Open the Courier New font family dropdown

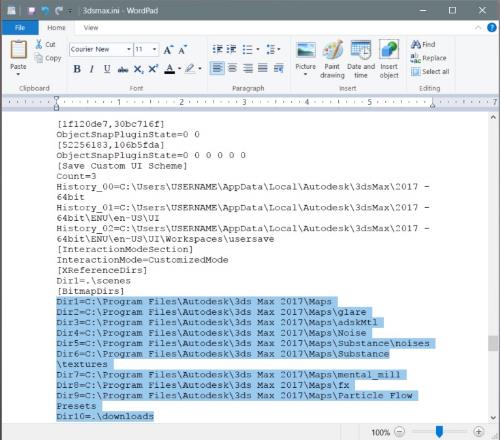pos(129,49)
